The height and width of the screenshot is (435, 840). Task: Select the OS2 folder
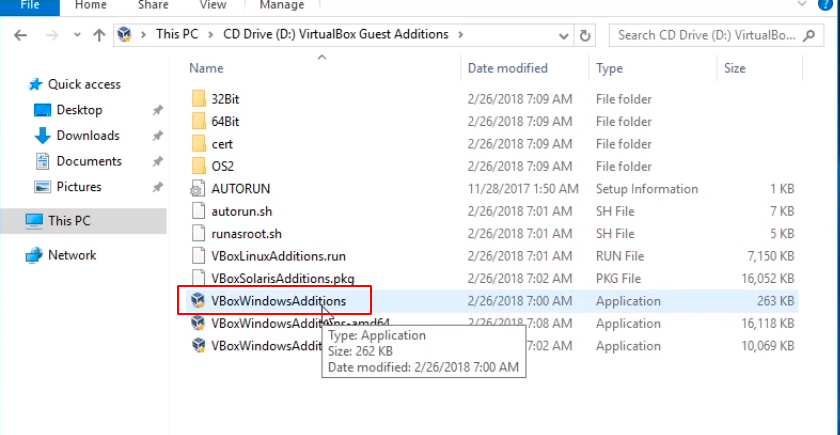(222, 167)
